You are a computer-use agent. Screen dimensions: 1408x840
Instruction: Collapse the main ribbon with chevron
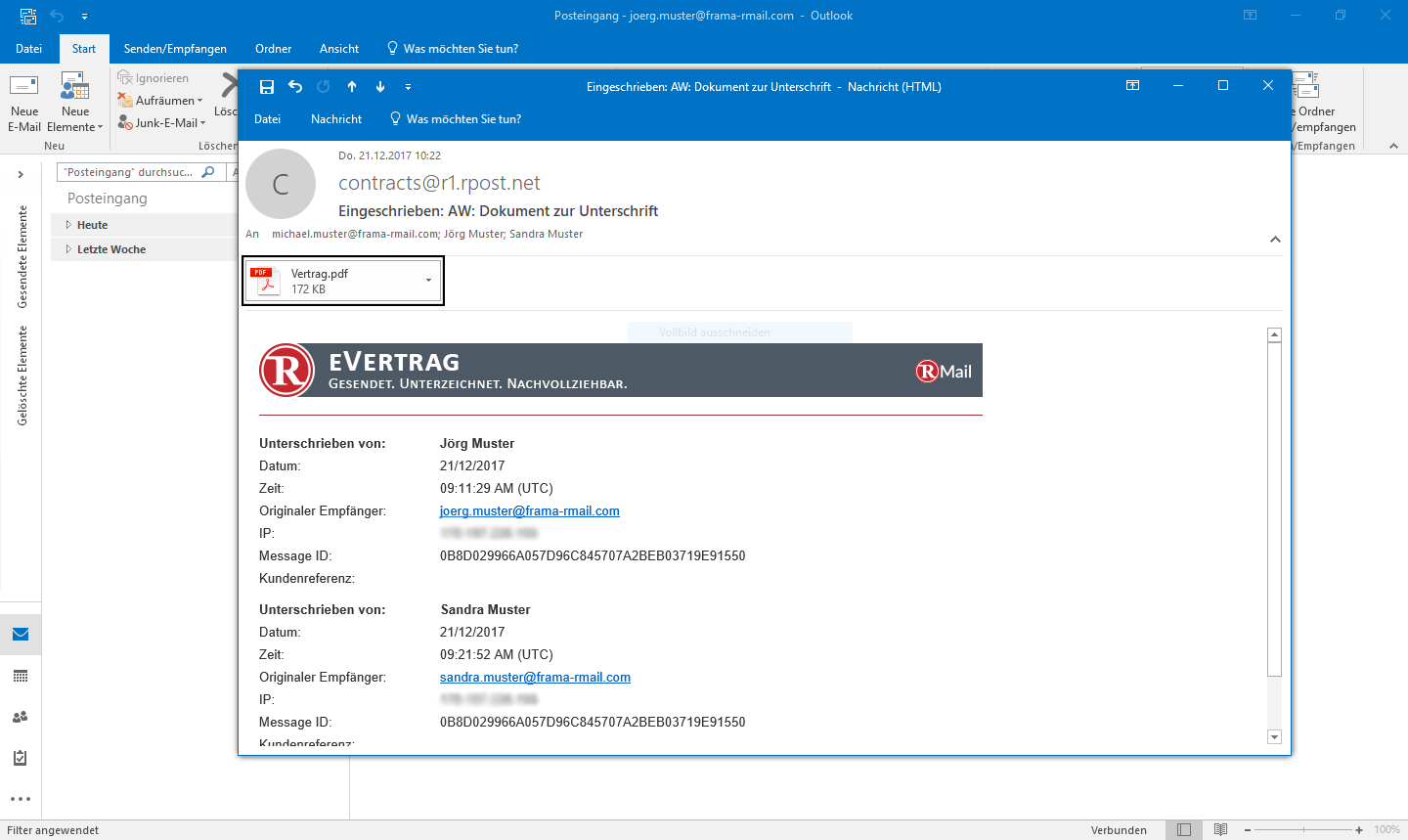click(x=1393, y=146)
